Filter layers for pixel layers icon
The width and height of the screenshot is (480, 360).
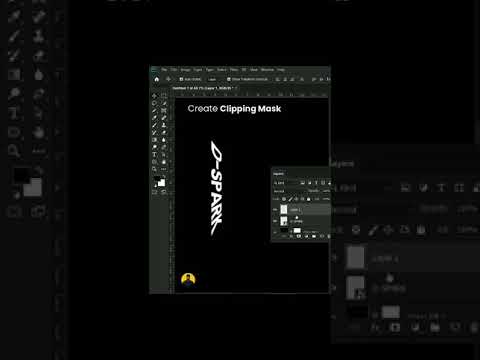click(302, 183)
